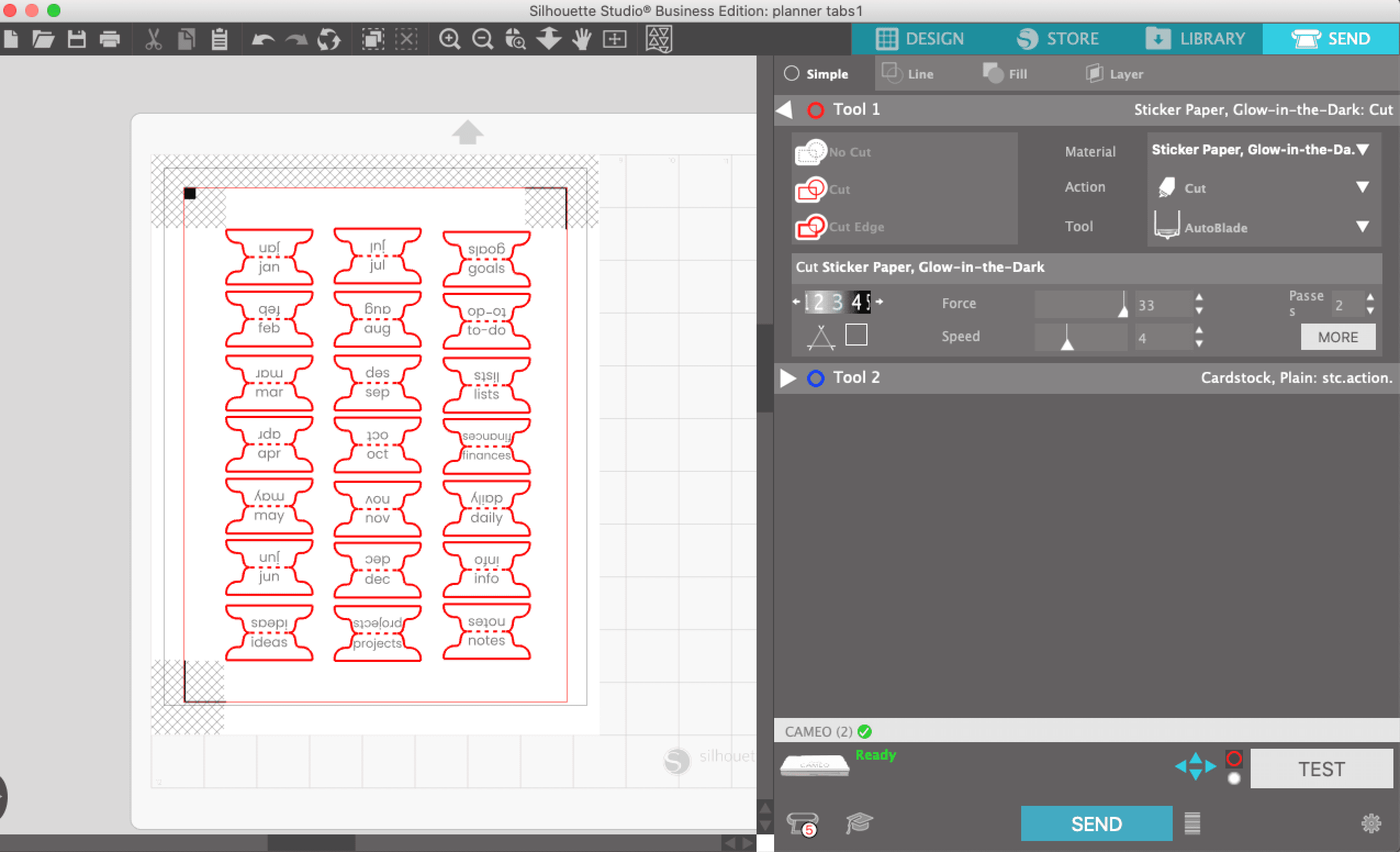This screenshot has width=1400, height=852.
Task: Click the Undo arrow icon
Action: click(262, 39)
